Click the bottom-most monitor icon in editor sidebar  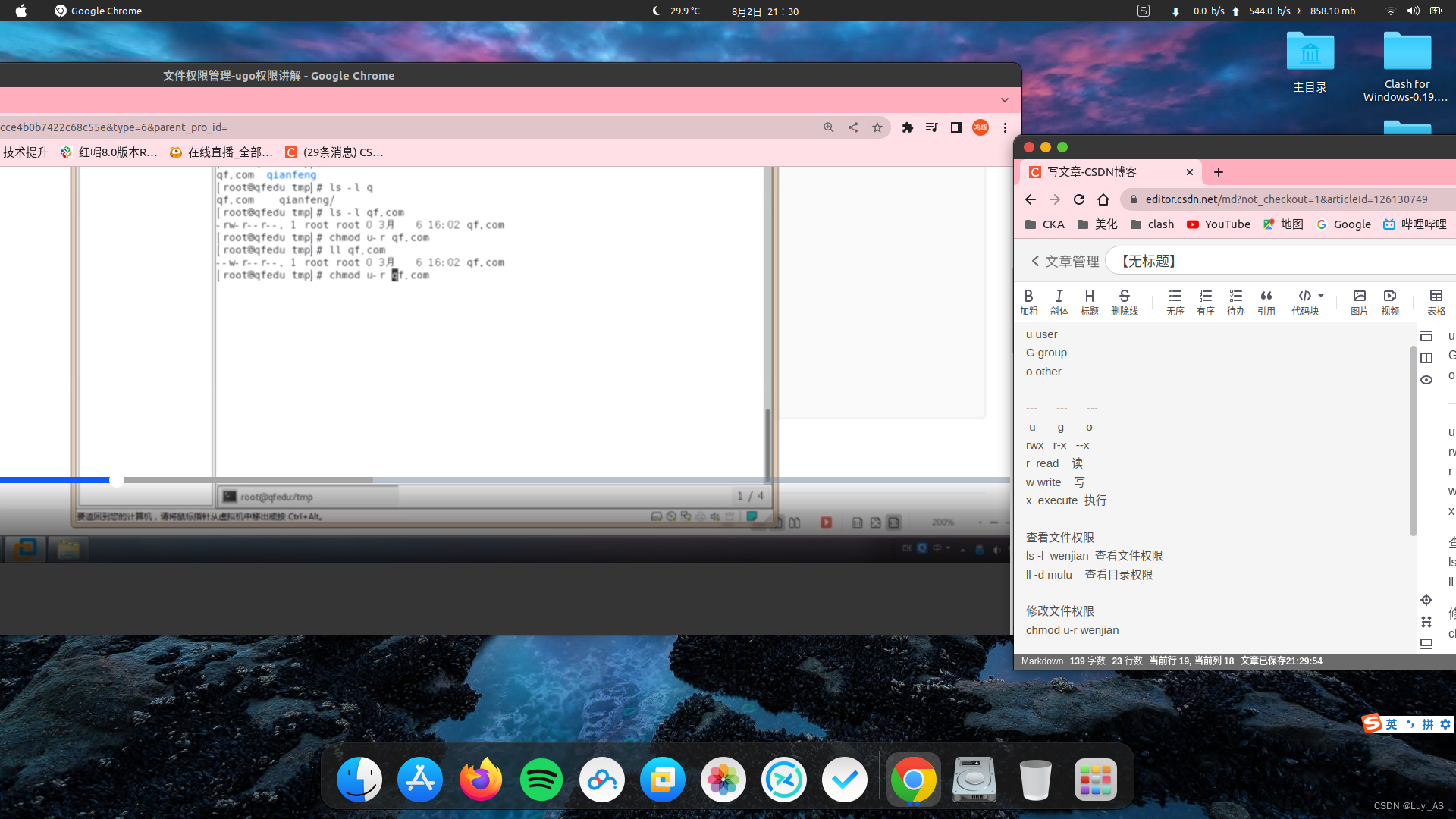pos(1426,644)
